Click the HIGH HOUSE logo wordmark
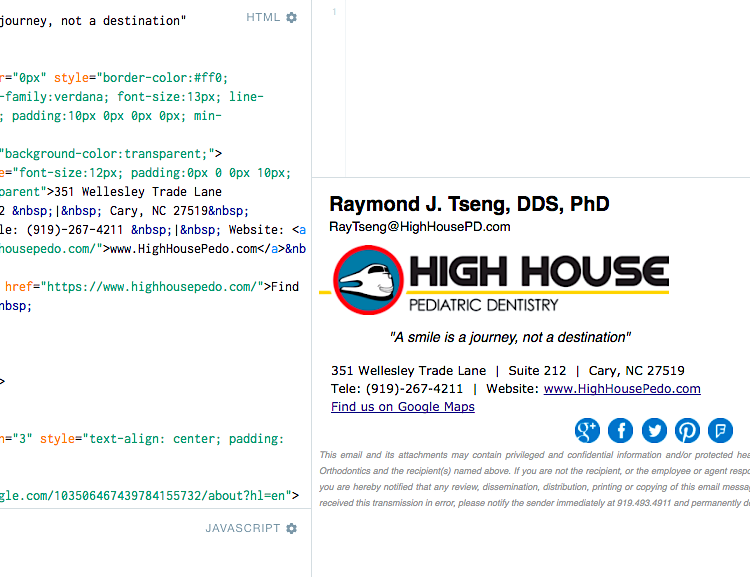Screen dimensions: 750x577 click(x=539, y=271)
